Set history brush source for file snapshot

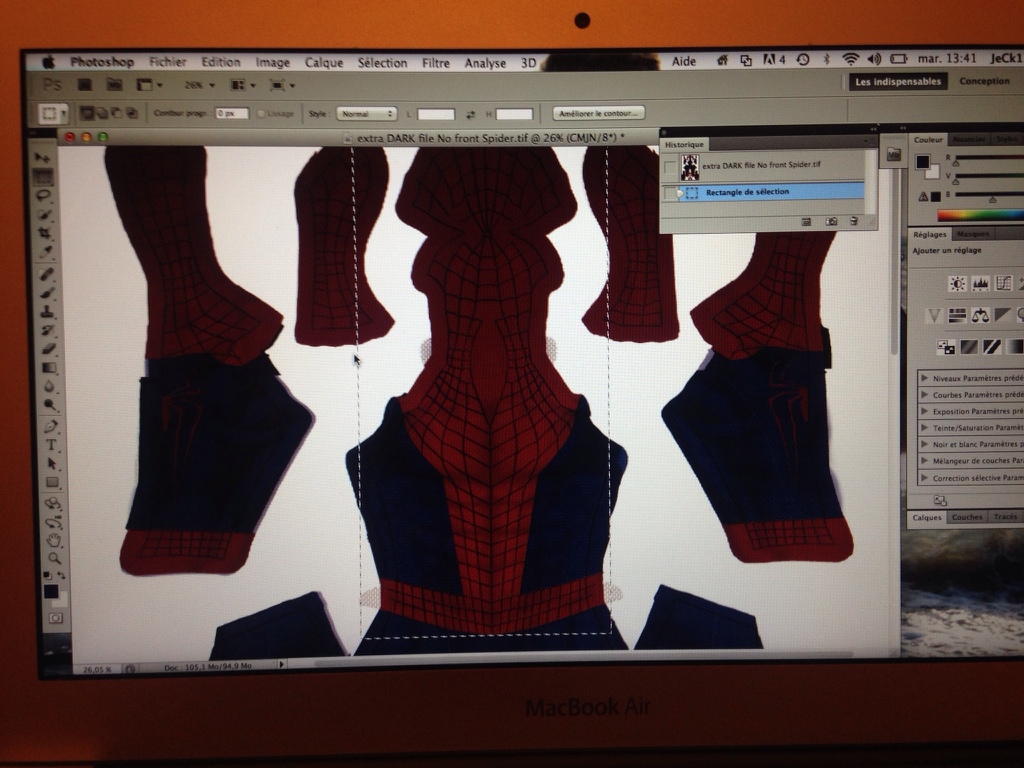[670, 168]
